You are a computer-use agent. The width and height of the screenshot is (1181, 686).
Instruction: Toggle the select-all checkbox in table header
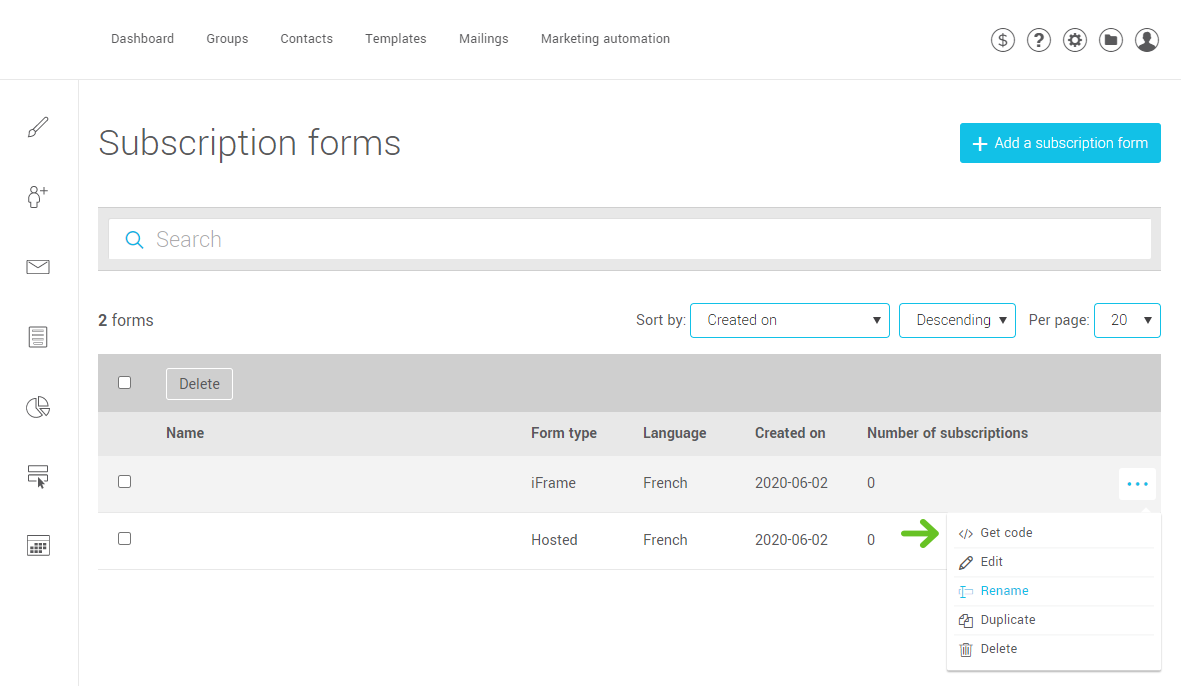[125, 382]
